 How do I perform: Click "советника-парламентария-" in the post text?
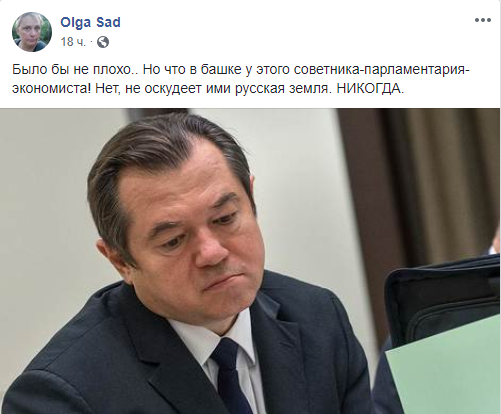point(382,70)
